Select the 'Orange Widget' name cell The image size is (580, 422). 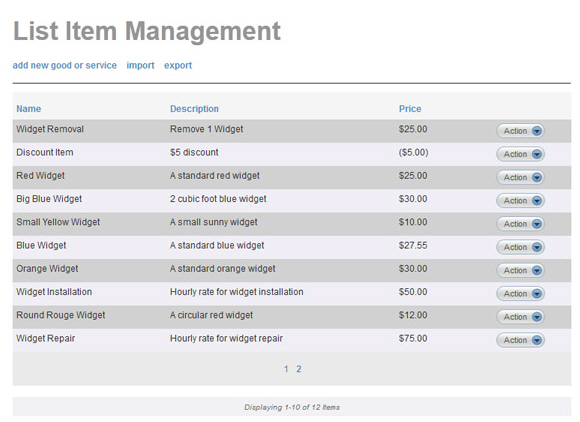click(47, 269)
